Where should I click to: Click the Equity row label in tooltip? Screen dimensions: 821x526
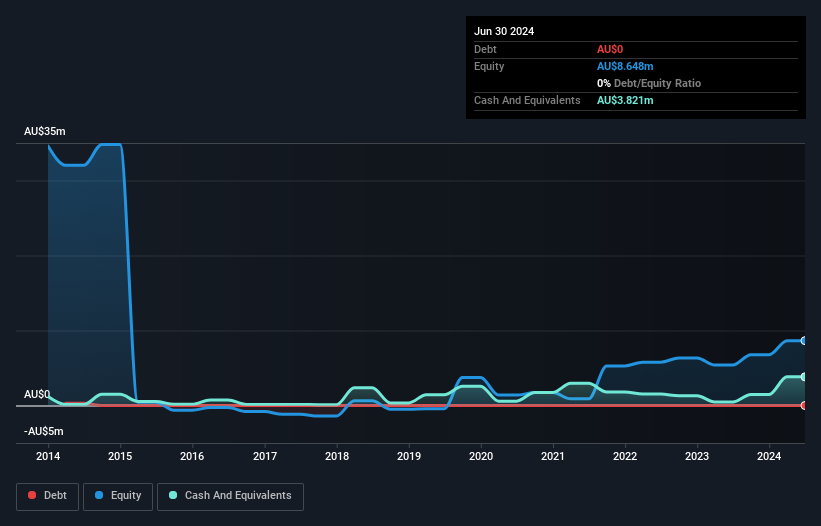point(489,66)
